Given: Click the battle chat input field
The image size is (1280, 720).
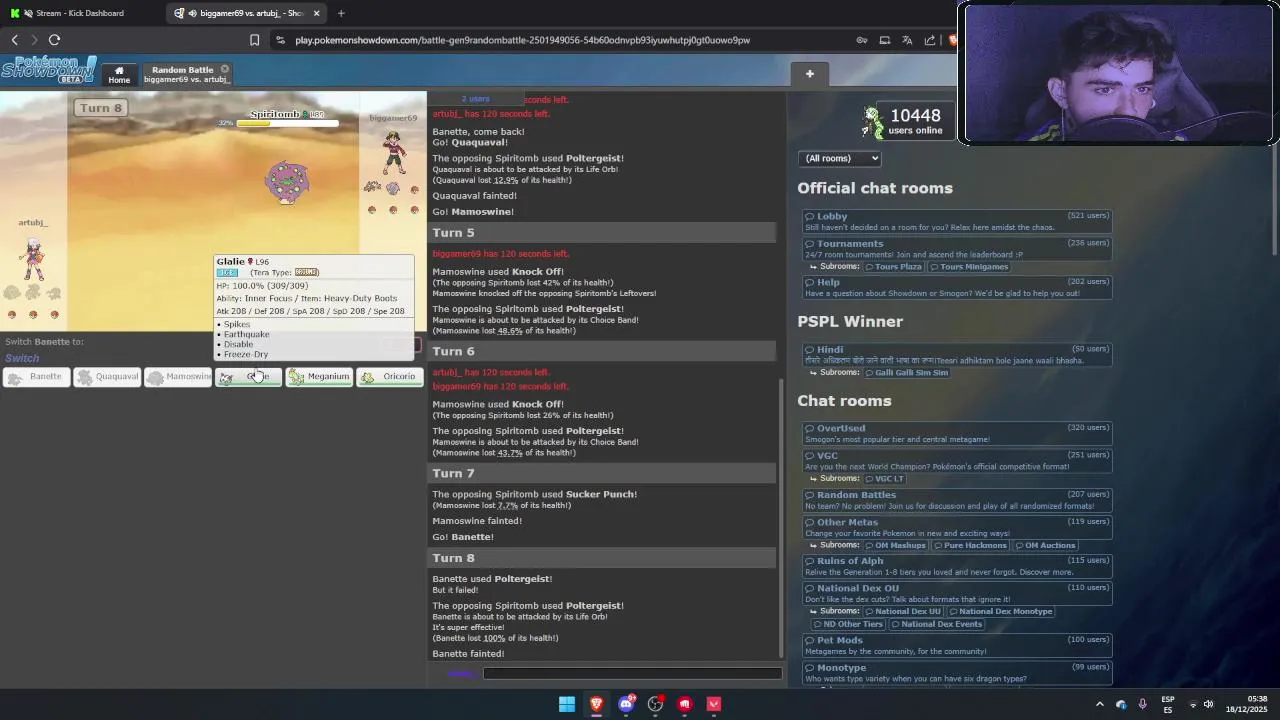Looking at the screenshot, I should click(x=632, y=673).
